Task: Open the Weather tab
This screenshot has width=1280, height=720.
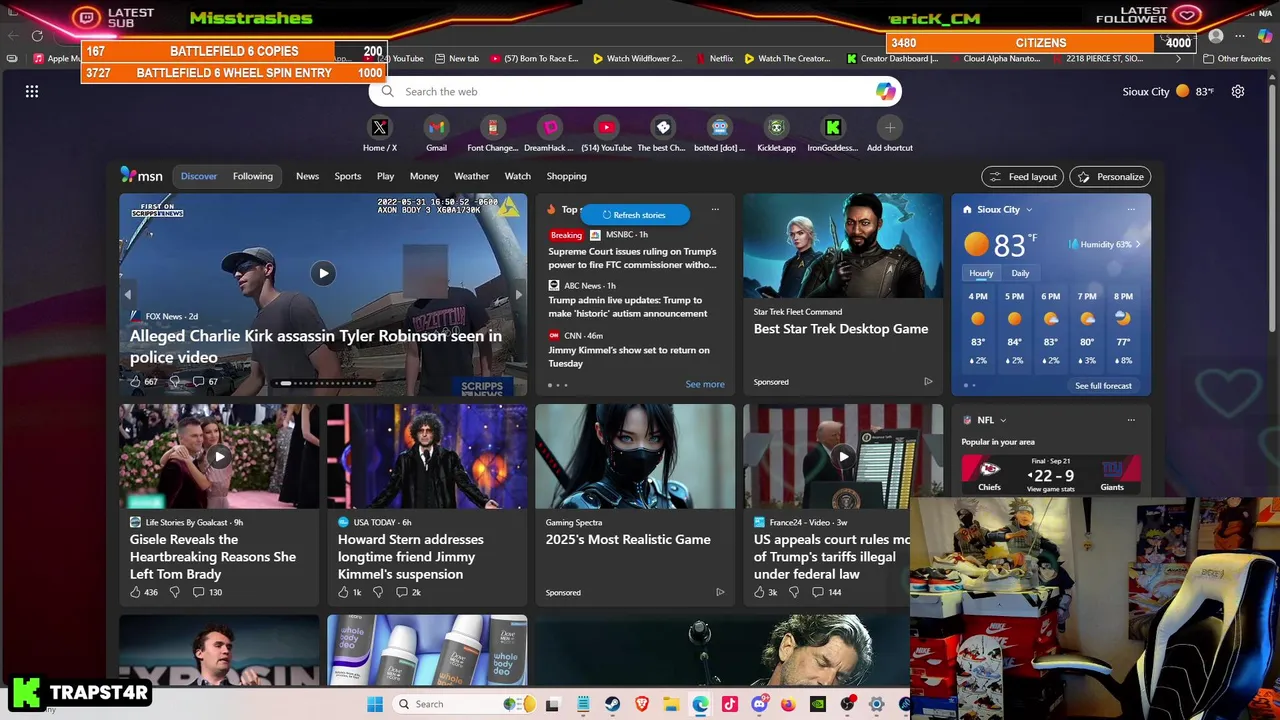Action: coord(472,176)
